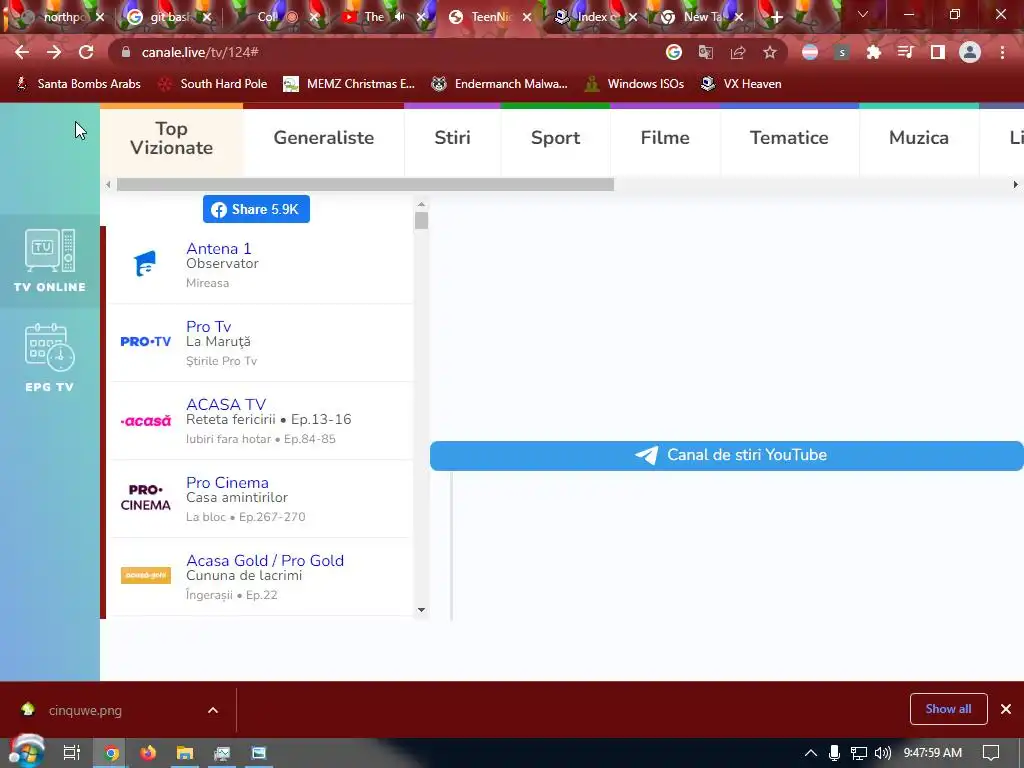Click the Antena 1 channel logo

point(146,264)
